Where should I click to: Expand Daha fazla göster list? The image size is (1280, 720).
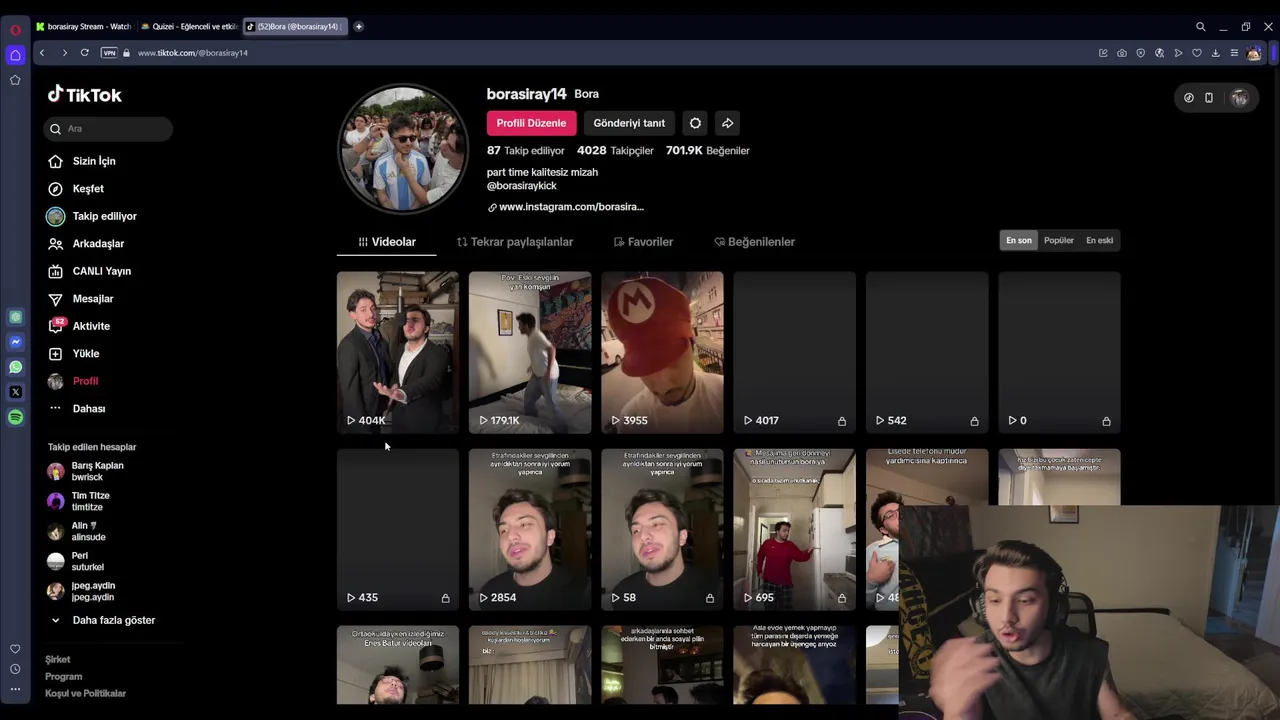[103, 620]
